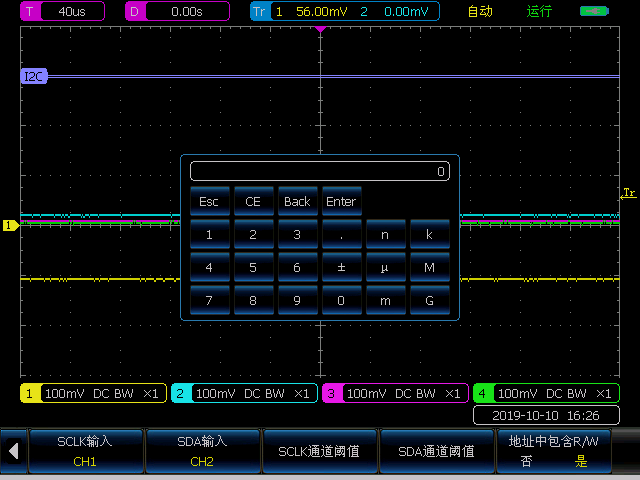Open the SCLK input CH1 selector

point(86,451)
